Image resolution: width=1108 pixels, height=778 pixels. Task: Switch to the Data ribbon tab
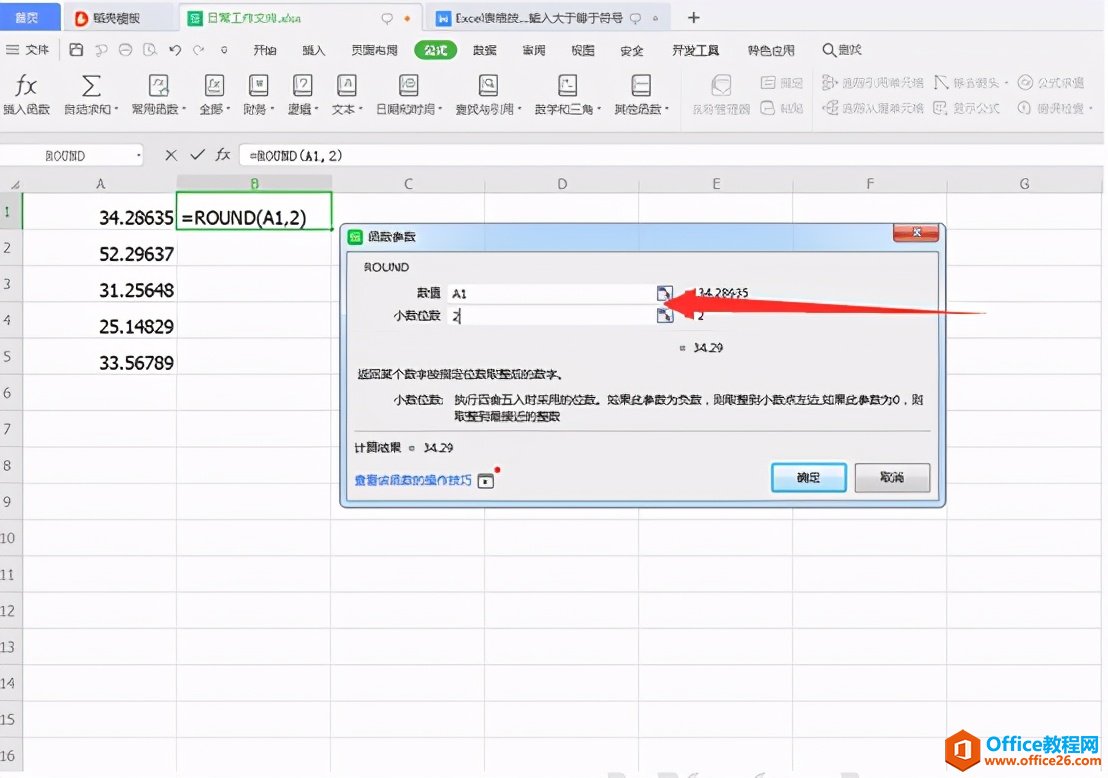coord(485,50)
